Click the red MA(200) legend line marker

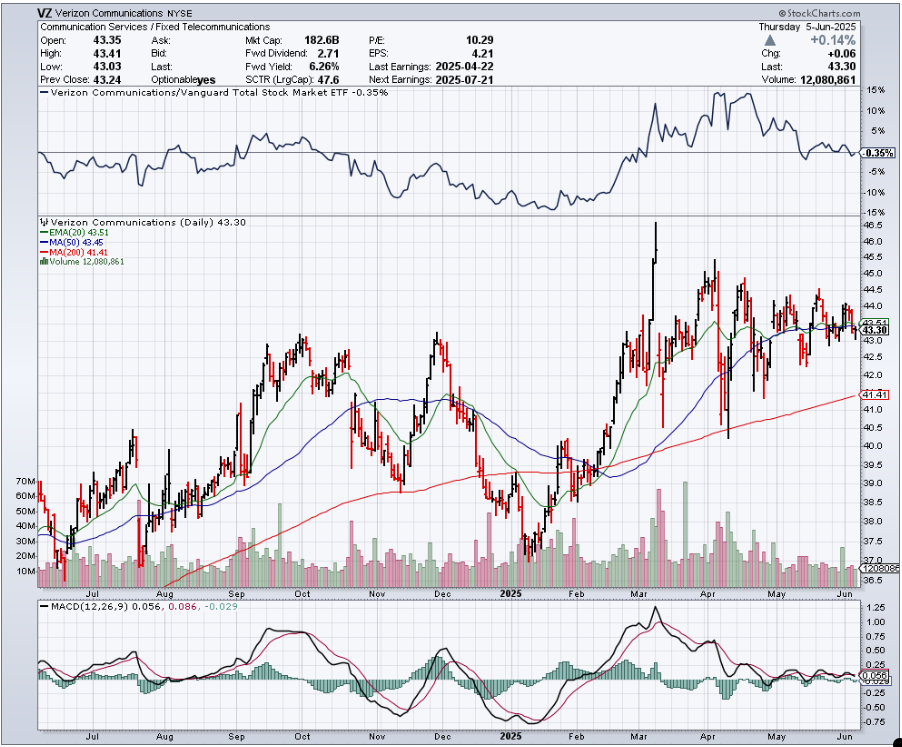tap(44, 252)
